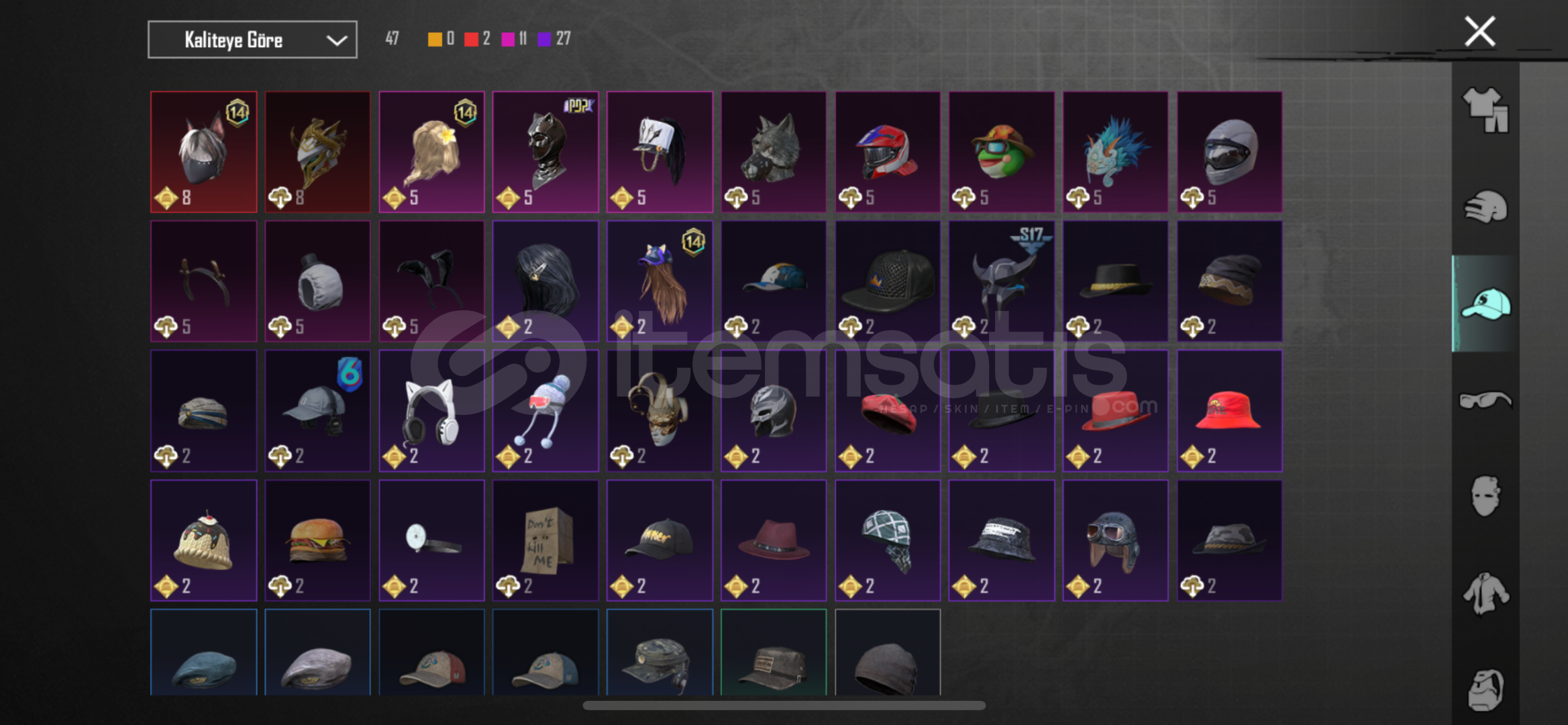Select the white cat-ear headphones item
Image resolution: width=1568 pixels, height=725 pixels.
431,411
